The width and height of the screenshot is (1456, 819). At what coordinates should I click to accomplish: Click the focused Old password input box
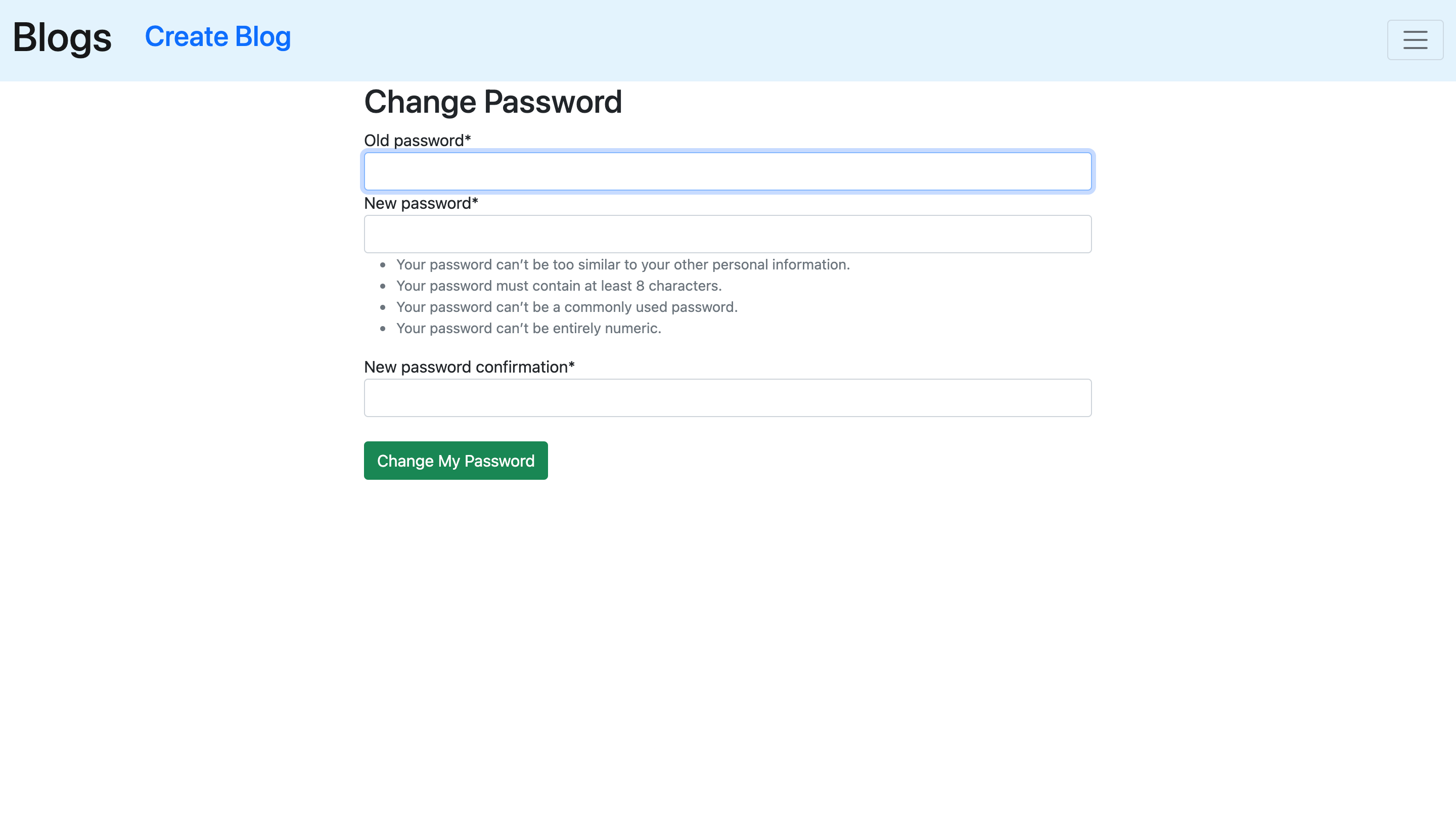[x=727, y=171]
